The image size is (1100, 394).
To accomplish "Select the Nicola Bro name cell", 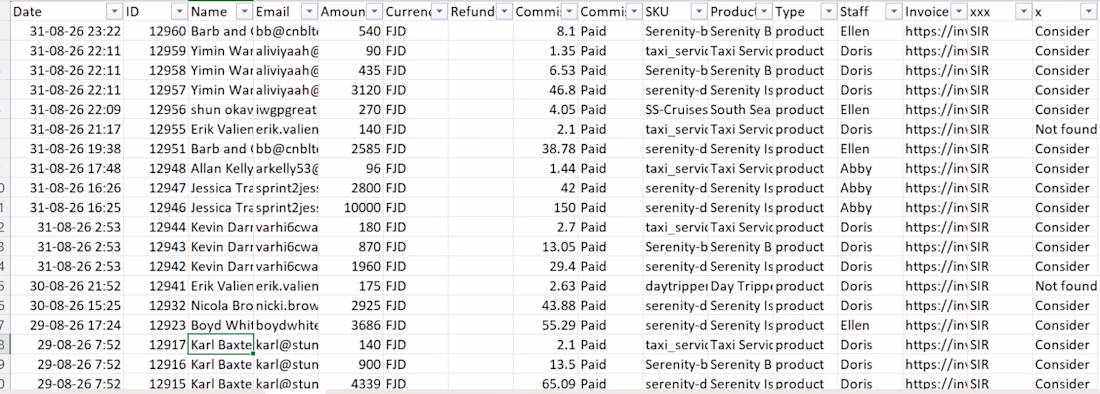I will [221, 306].
